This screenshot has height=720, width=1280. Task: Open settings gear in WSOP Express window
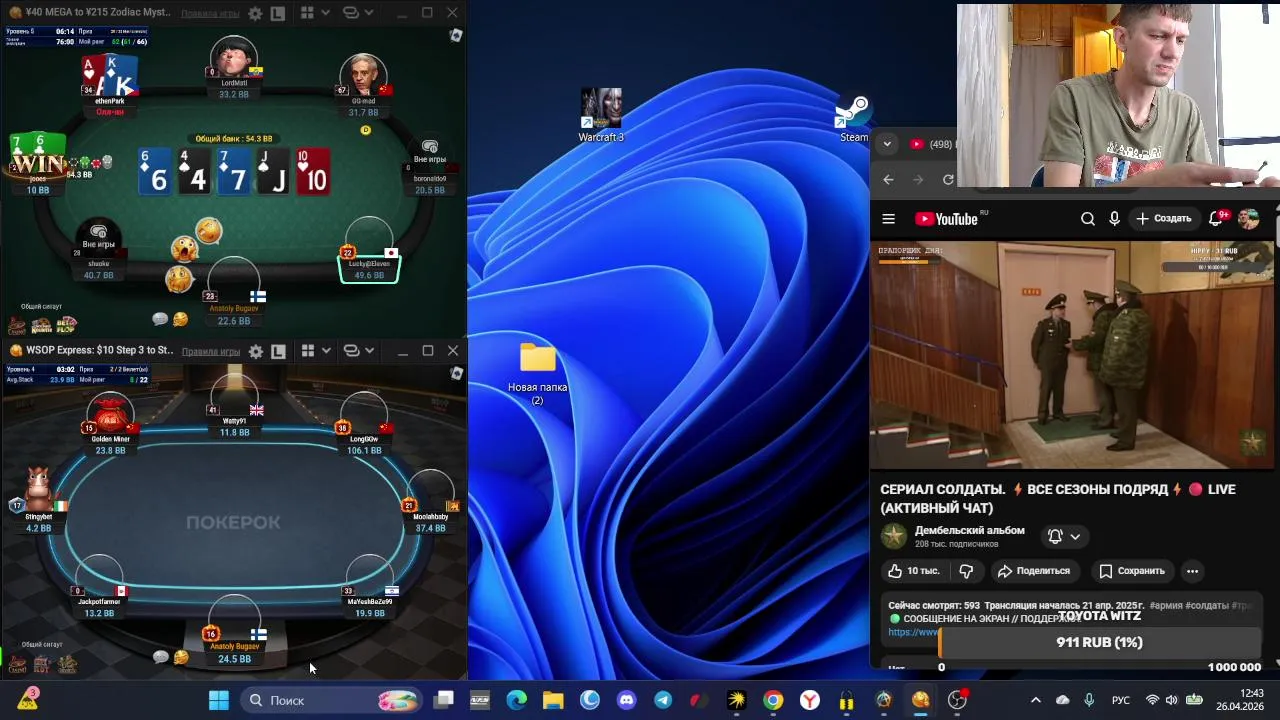point(255,351)
